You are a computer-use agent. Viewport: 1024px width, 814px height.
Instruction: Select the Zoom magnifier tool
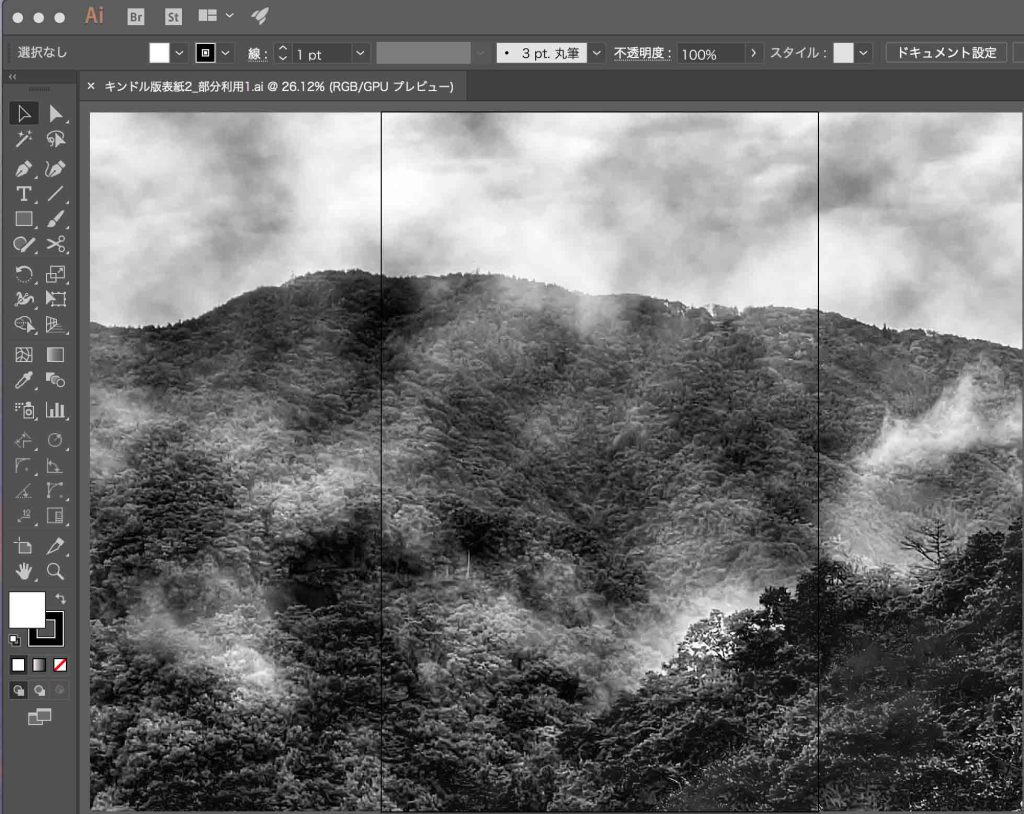tap(56, 572)
